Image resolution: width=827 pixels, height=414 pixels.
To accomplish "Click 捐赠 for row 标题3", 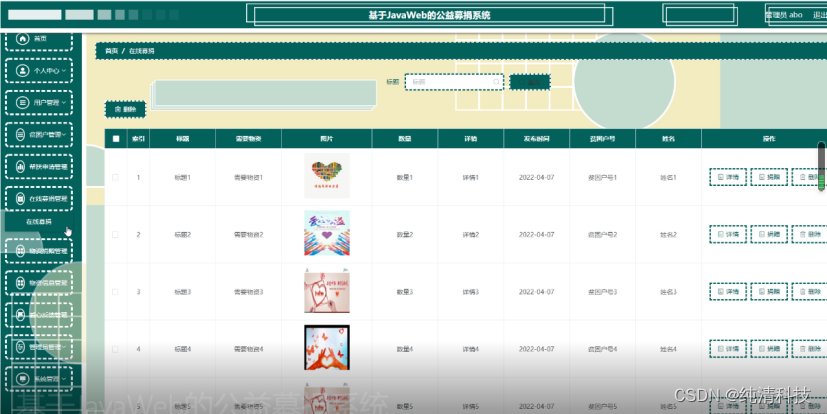I will click(769, 292).
